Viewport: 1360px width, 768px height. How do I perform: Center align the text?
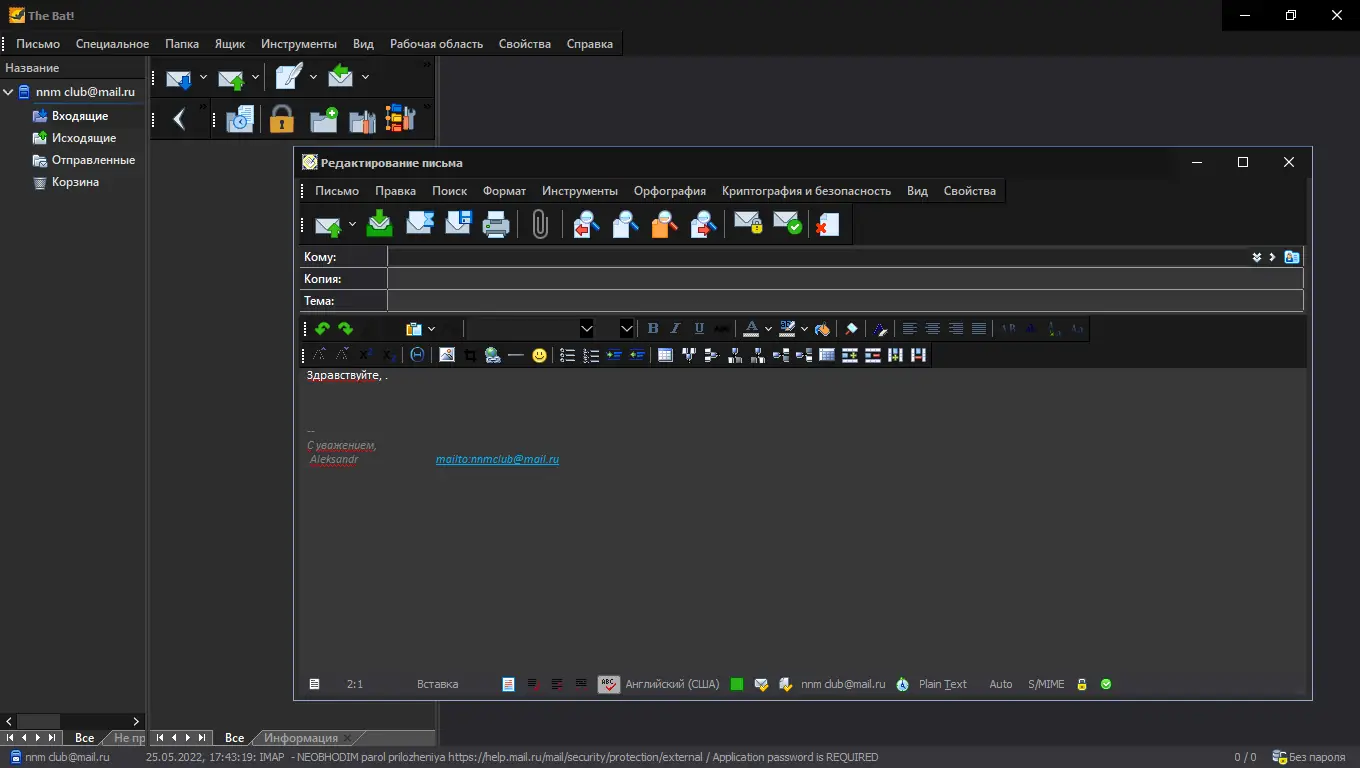coord(932,328)
